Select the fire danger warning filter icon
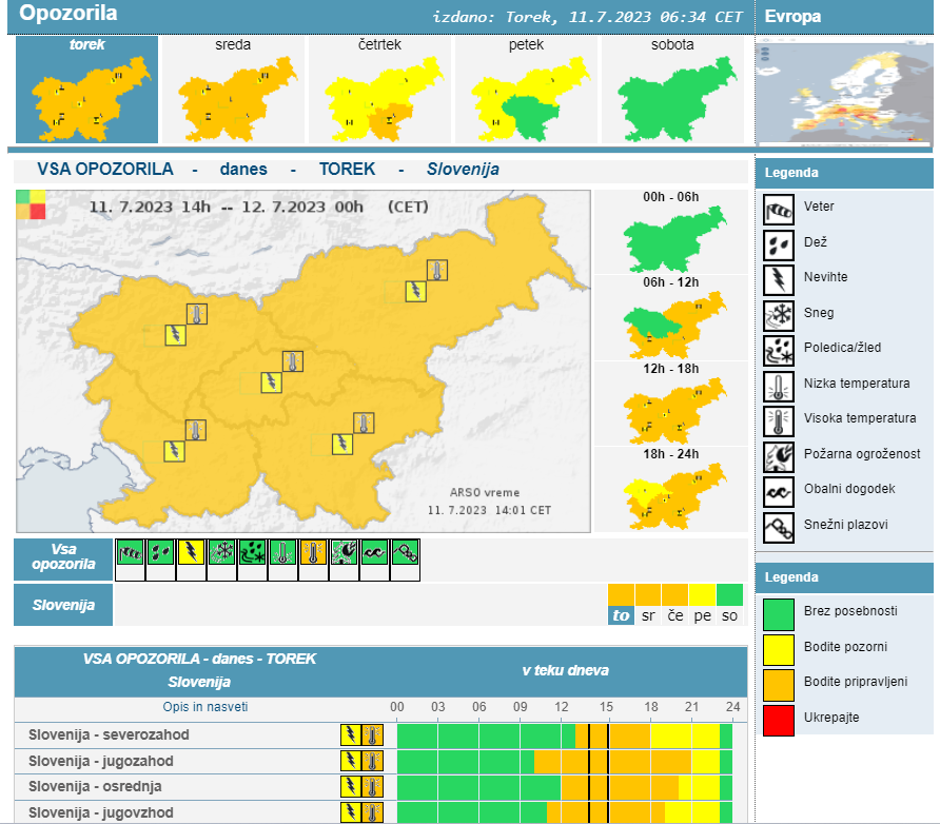 pyautogui.click(x=344, y=554)
